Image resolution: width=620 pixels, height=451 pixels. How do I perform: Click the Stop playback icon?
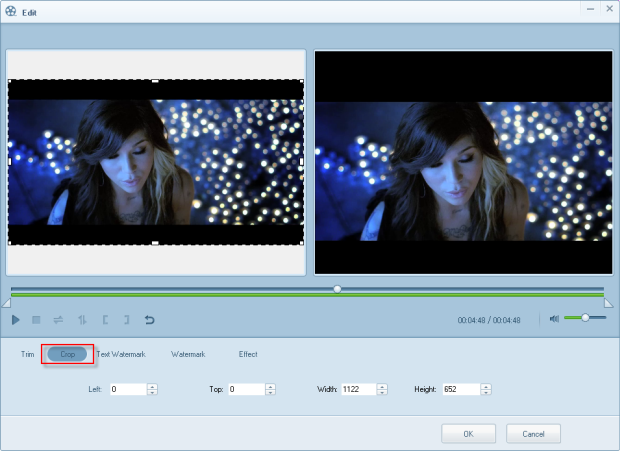tap(36, 320)
